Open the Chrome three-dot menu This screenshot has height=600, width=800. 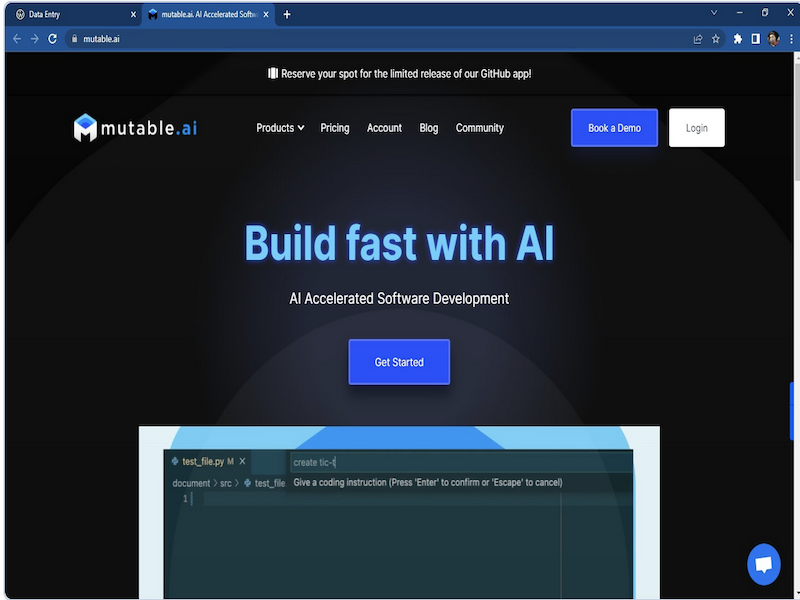[x=791, y=39]
